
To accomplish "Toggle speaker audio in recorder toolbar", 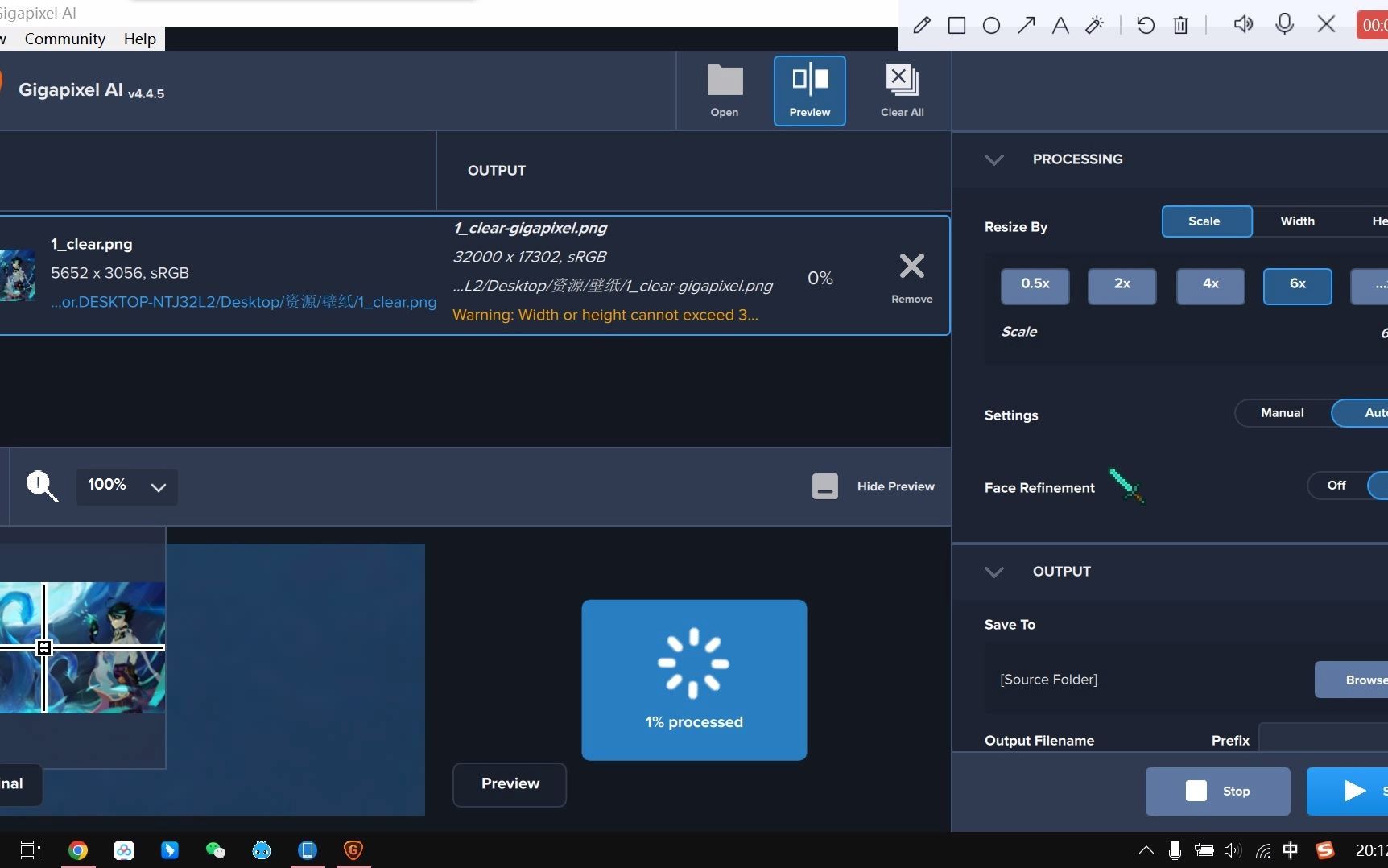I will pos(1243,24).
